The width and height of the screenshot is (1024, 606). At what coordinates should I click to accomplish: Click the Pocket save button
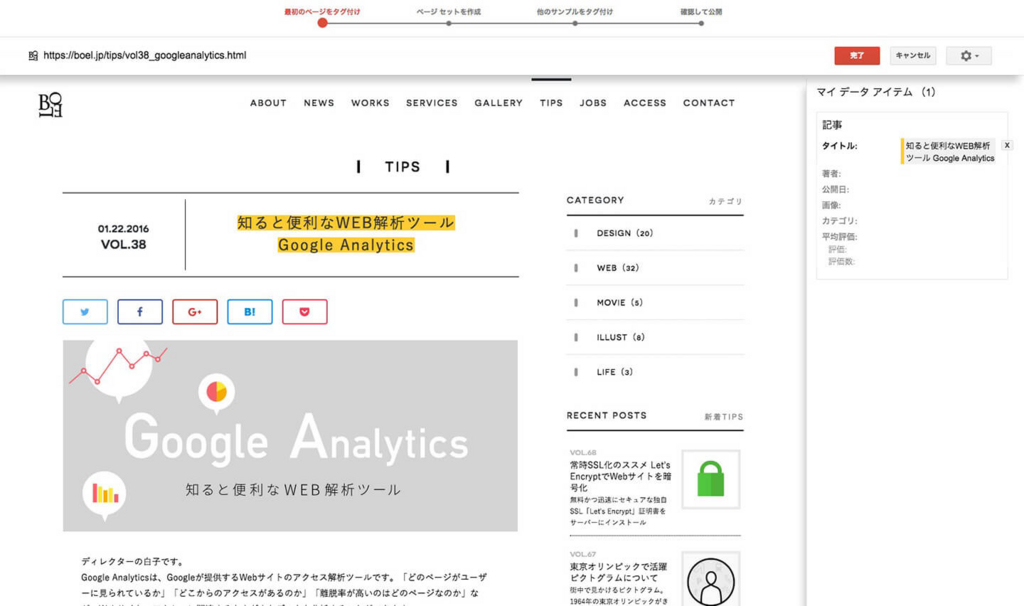coord(304,311)
